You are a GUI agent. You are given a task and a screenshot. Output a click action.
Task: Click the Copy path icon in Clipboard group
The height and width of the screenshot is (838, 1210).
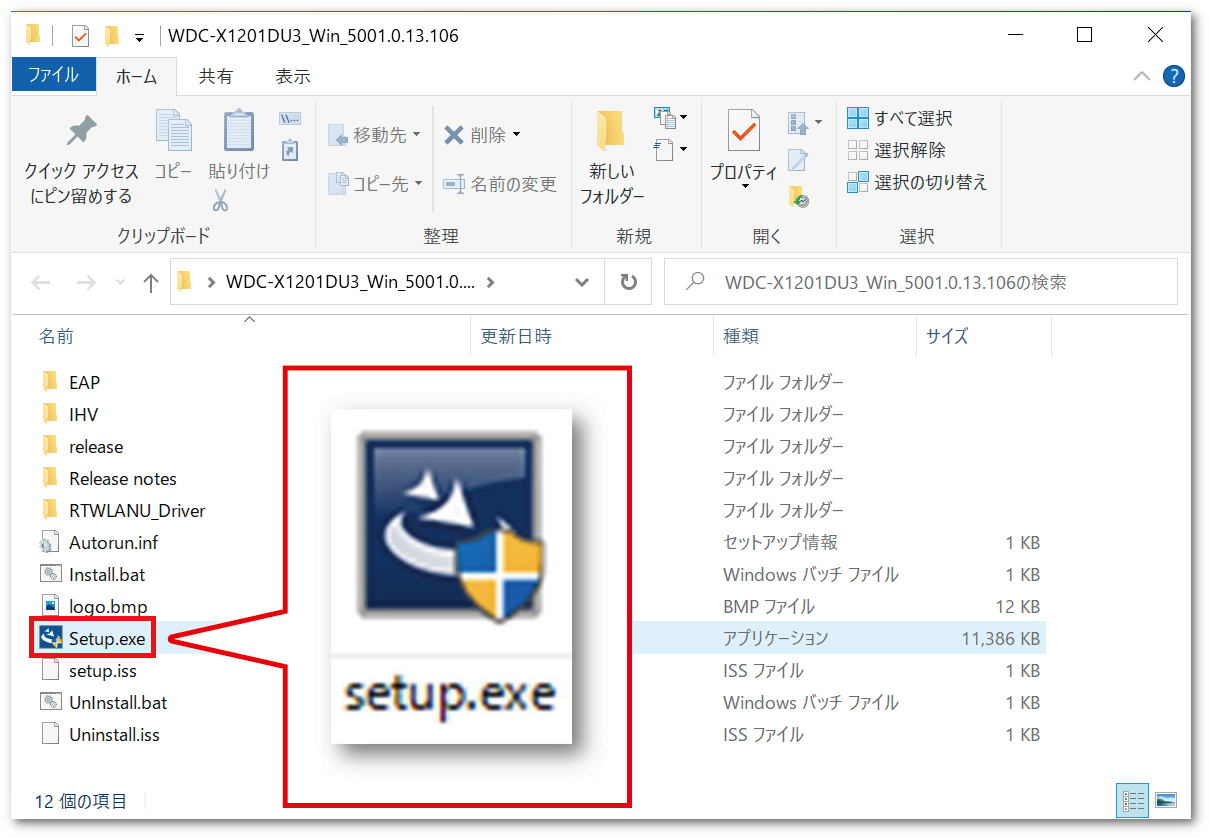[290, 118]
